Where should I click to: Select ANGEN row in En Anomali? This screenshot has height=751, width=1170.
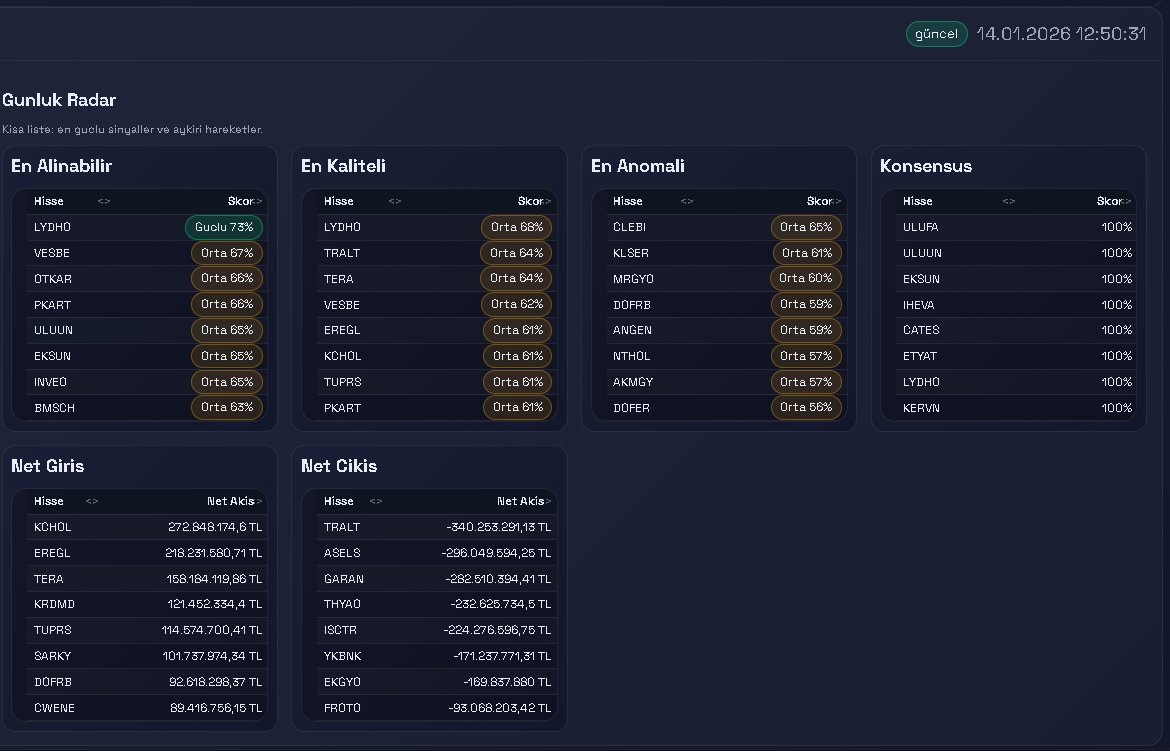point(727,330)
